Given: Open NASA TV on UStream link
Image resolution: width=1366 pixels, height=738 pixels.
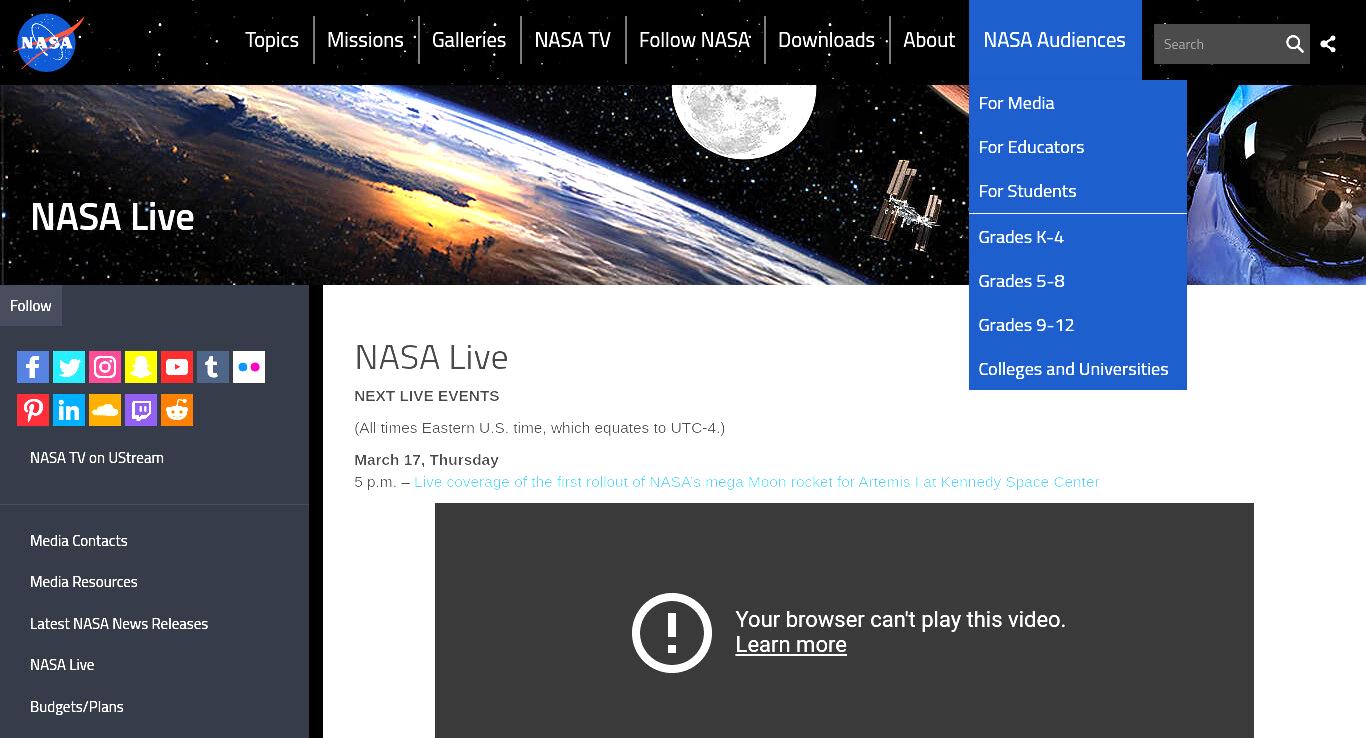Looking at the screenshot, I should tap(97, 458).
